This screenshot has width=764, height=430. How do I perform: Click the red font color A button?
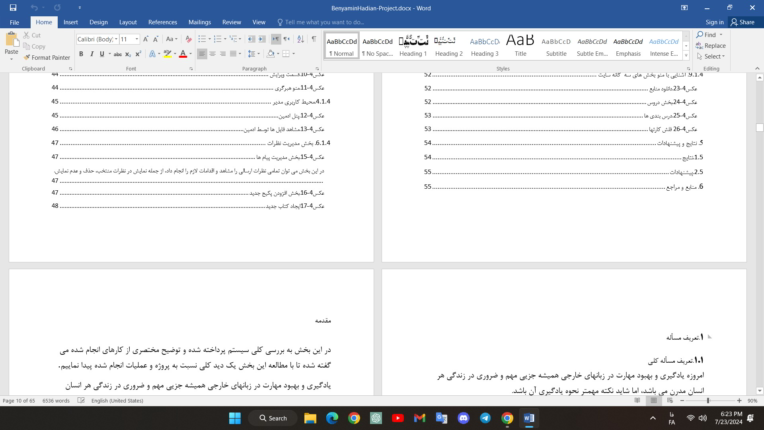[183, 54]
